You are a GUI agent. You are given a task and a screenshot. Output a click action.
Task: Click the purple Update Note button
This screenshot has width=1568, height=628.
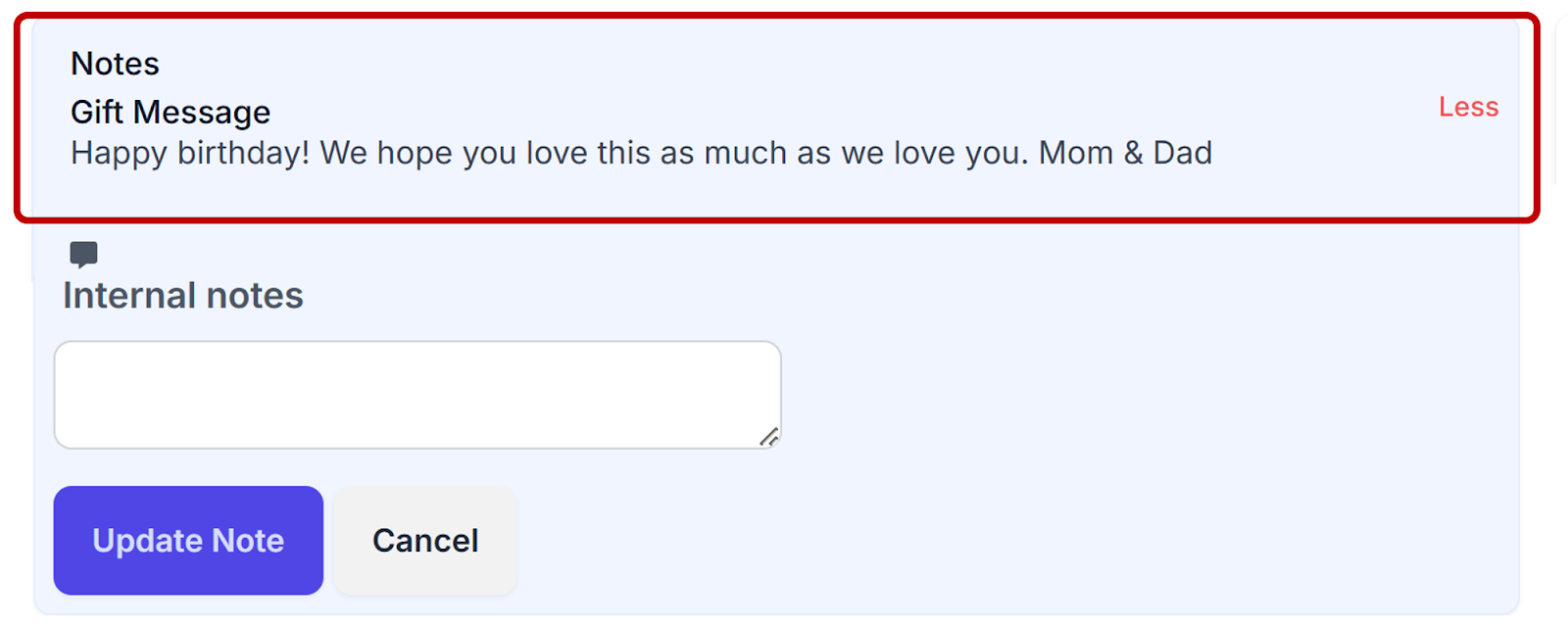click(x=188, y=541)
